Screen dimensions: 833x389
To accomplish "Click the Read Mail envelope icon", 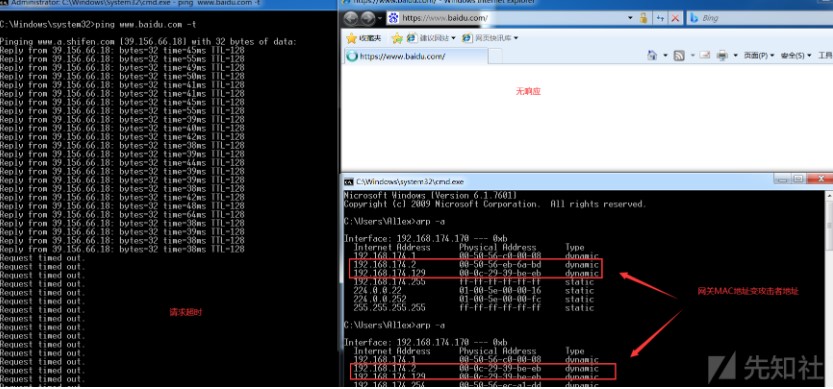I will tap(705, 55).
